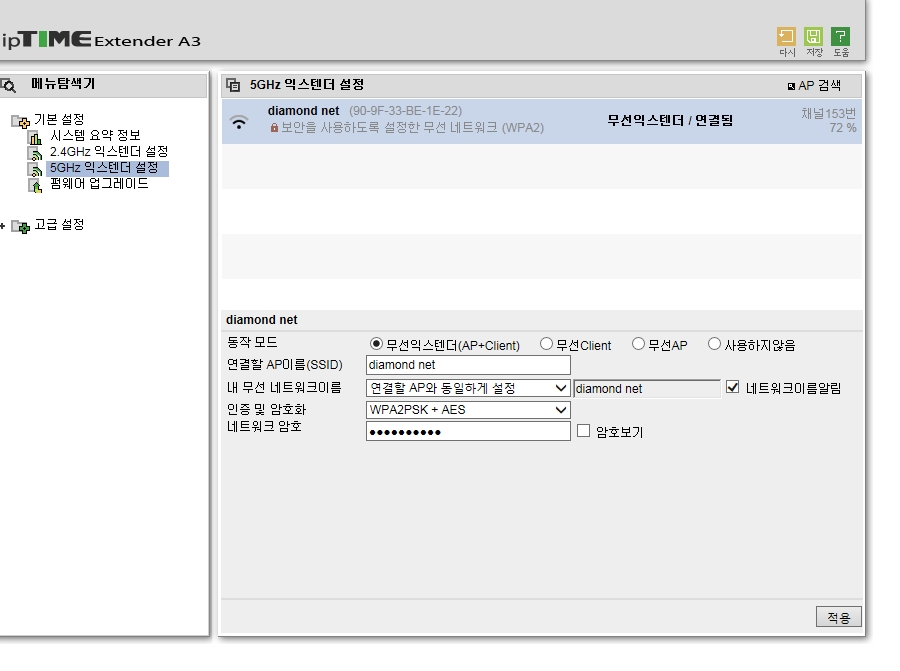Click the 메뉴탐색기 magnifier icon
The height and width of the screenshot is (671, 900).
pyautogui.click(x=8, y=86)
